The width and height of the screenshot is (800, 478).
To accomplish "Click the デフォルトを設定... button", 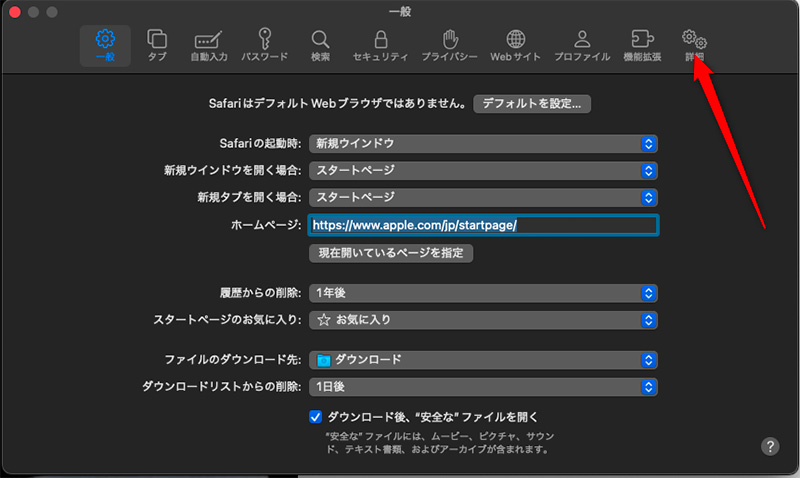I will [x=532, y=104].
